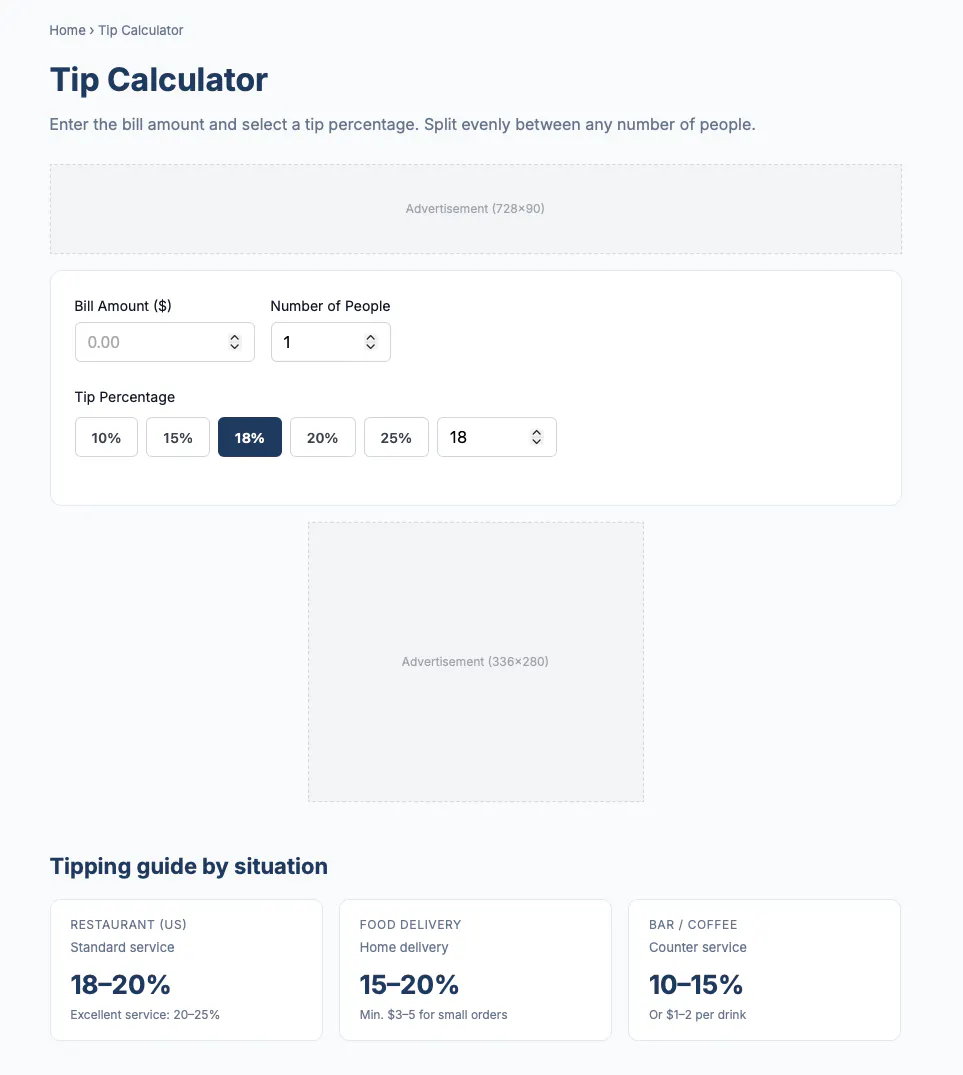Screen dimensions: 963x1075
Task: Select the Restaurant (US) tipping guide card
Action: (x=186, y=970)
